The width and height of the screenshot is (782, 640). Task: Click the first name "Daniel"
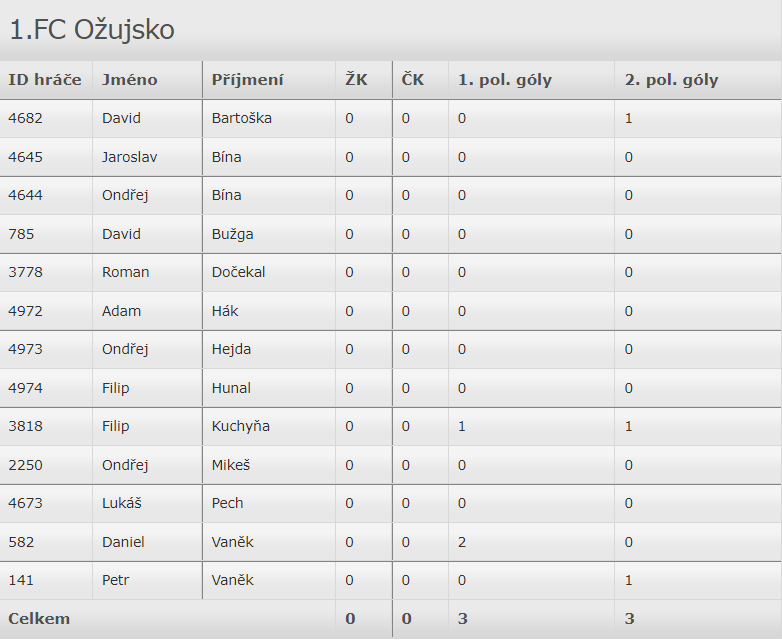click(x=124, y=542)
